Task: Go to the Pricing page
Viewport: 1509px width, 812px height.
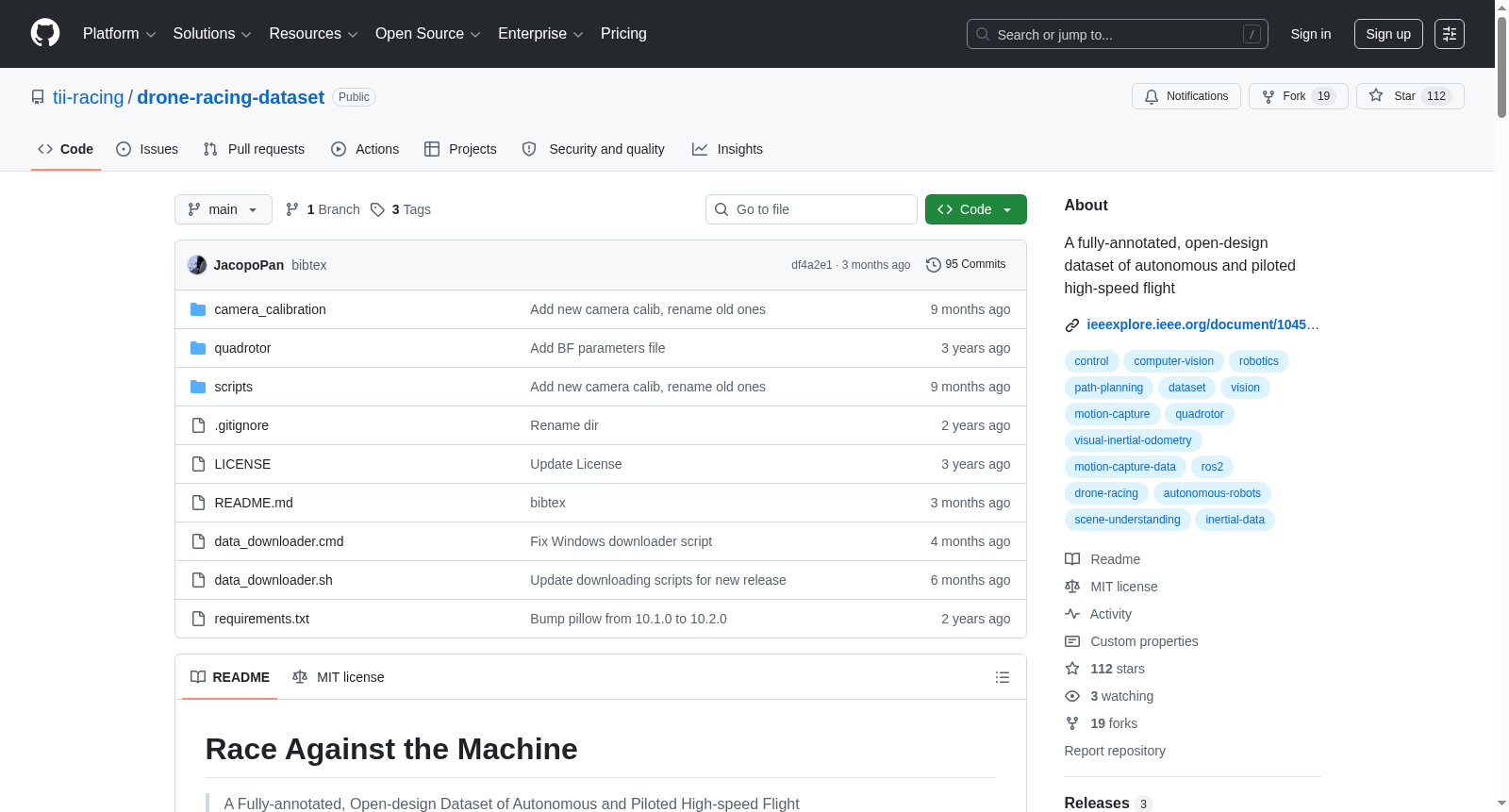Action: (623, 34)
